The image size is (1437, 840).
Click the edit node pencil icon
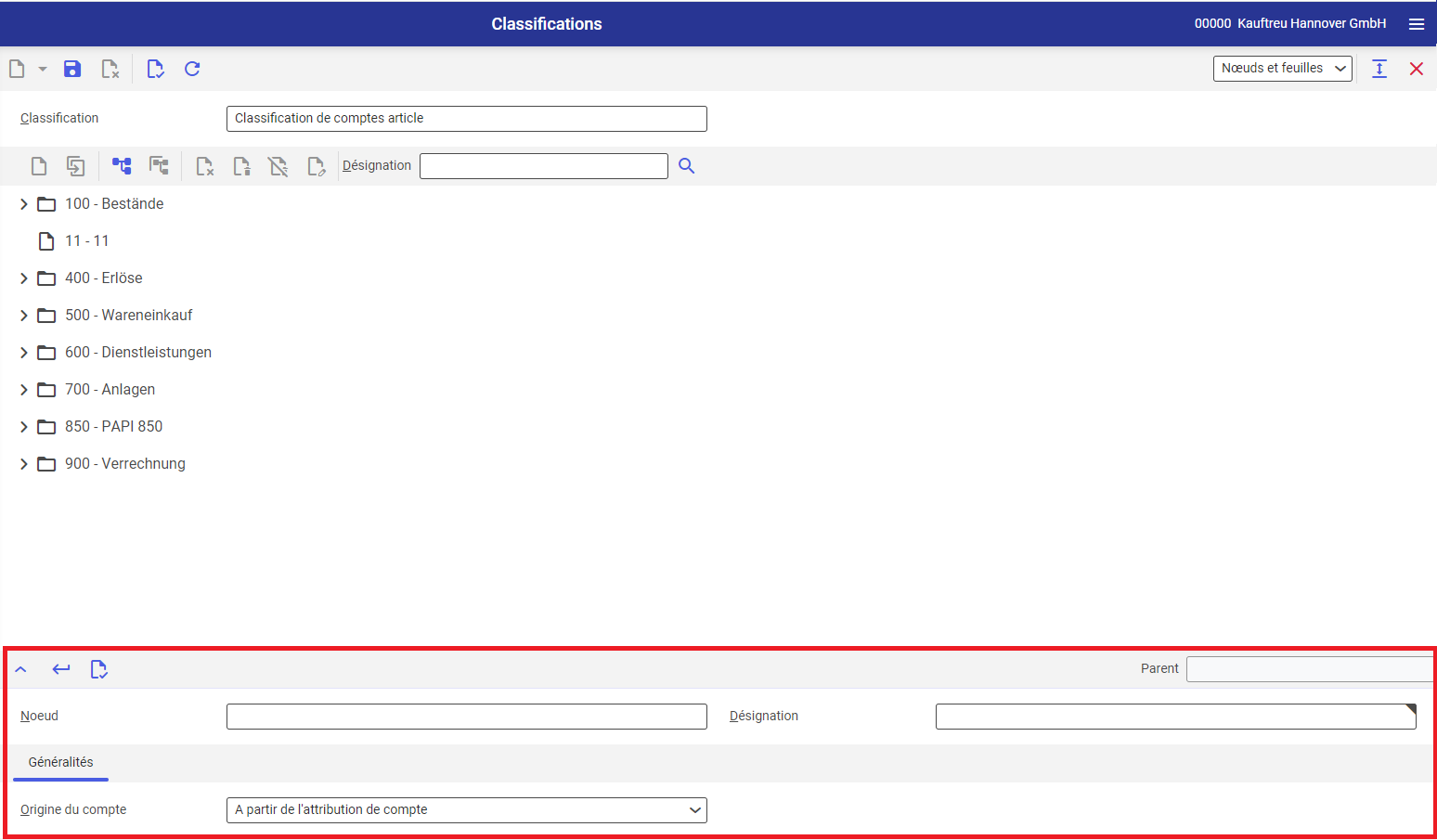tap(316, 166)
